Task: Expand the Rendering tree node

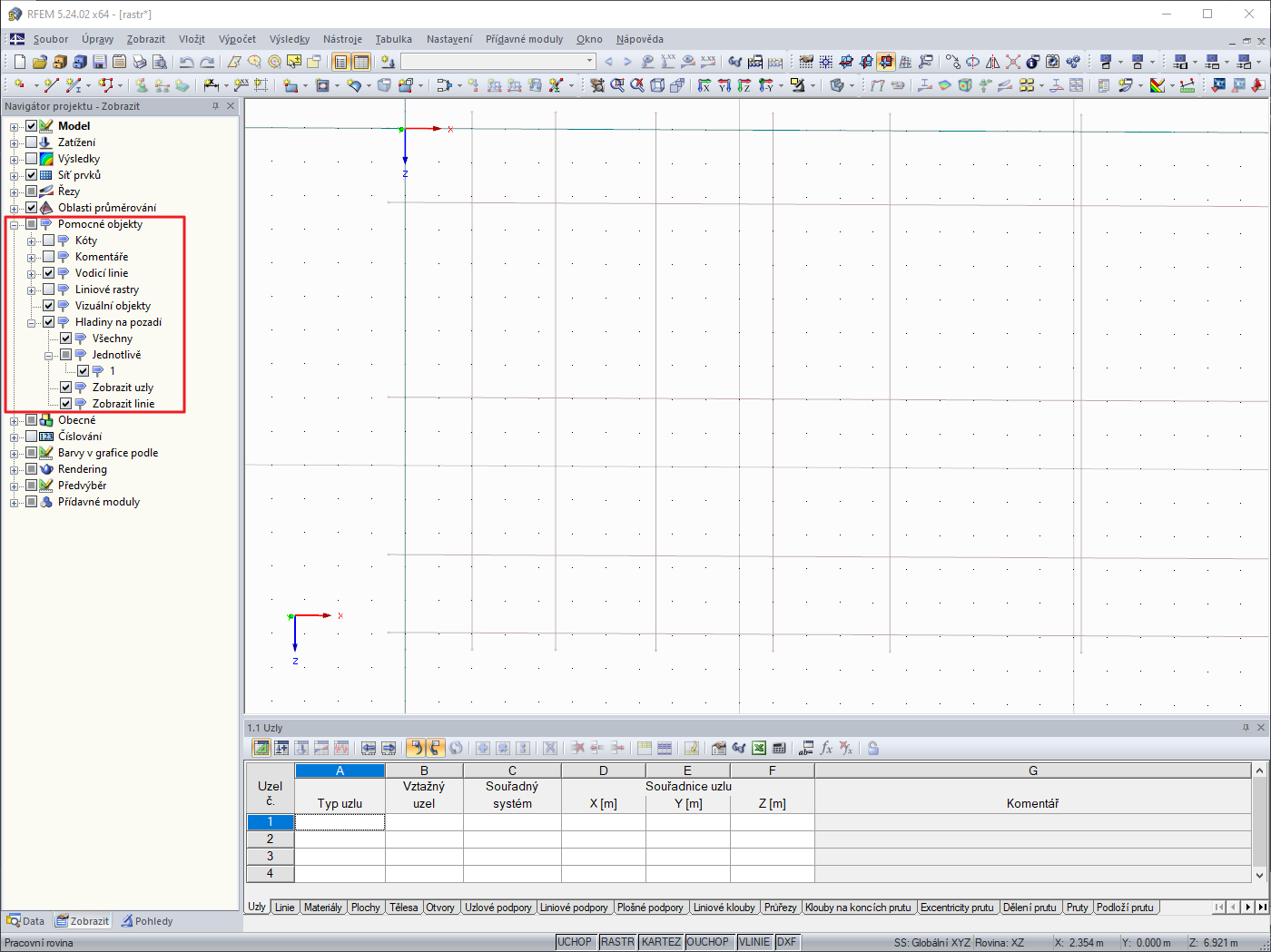Action: pos(15,469)
